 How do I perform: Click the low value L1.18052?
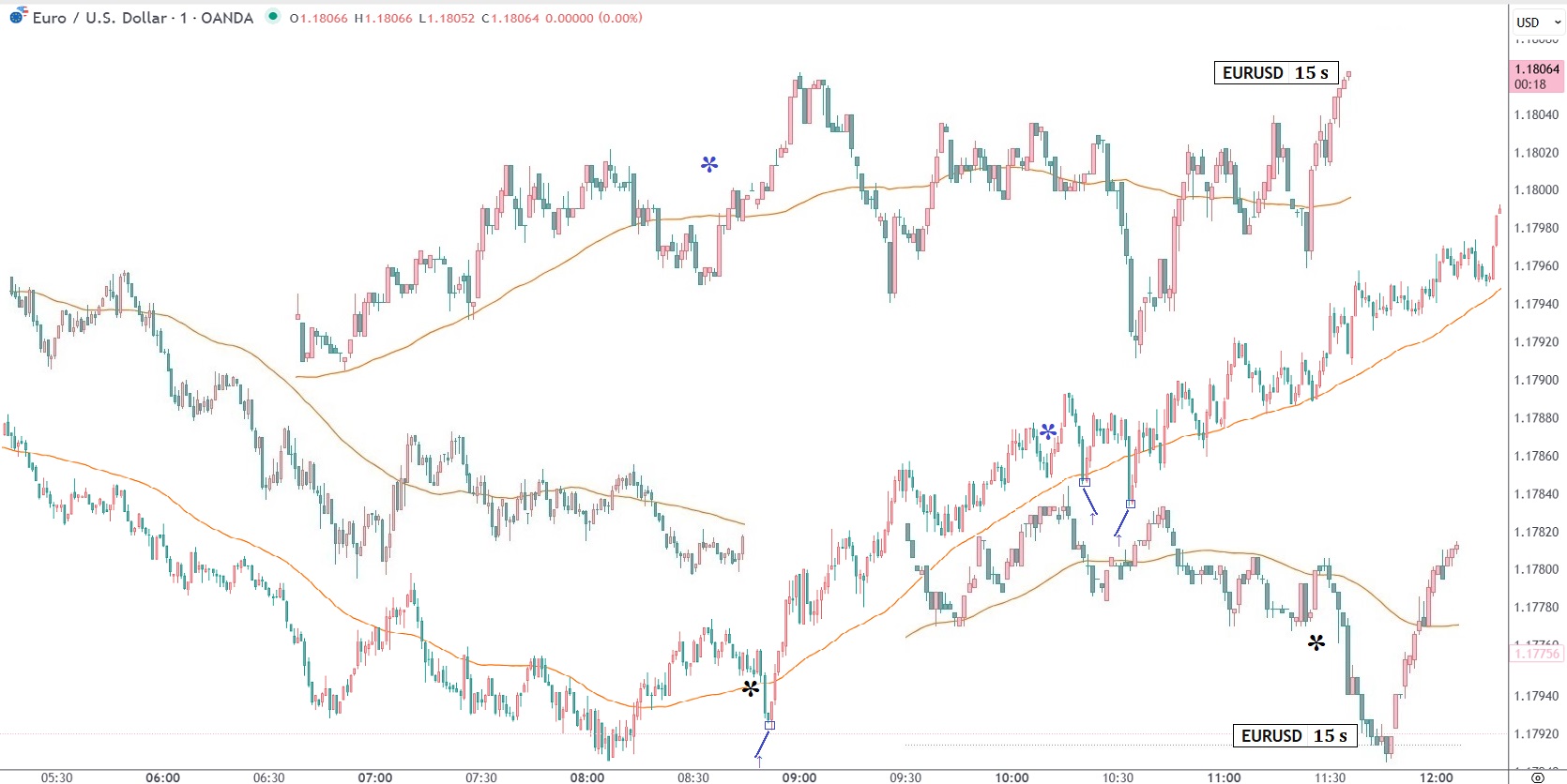click(447, 18)
